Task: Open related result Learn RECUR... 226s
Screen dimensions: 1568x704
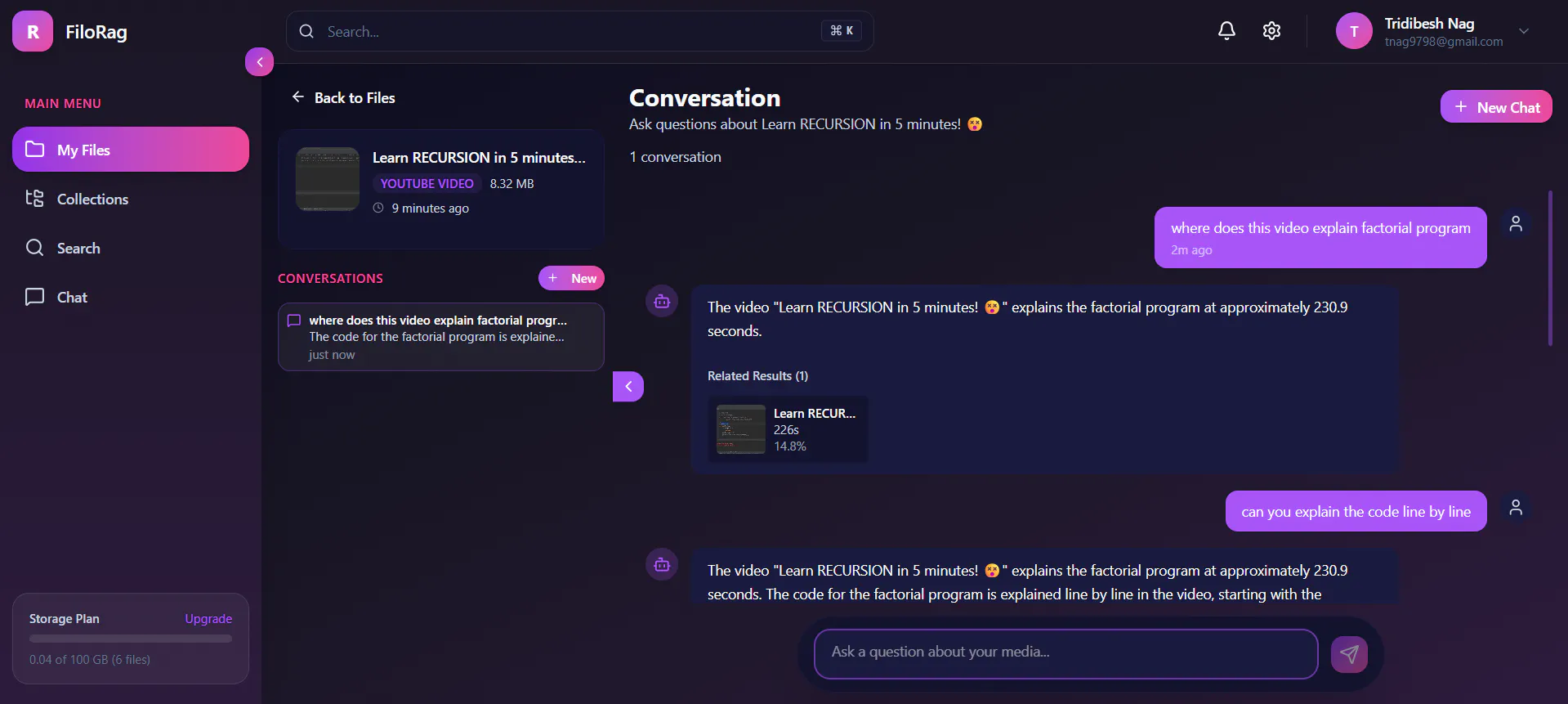Action: coord(788,429)
